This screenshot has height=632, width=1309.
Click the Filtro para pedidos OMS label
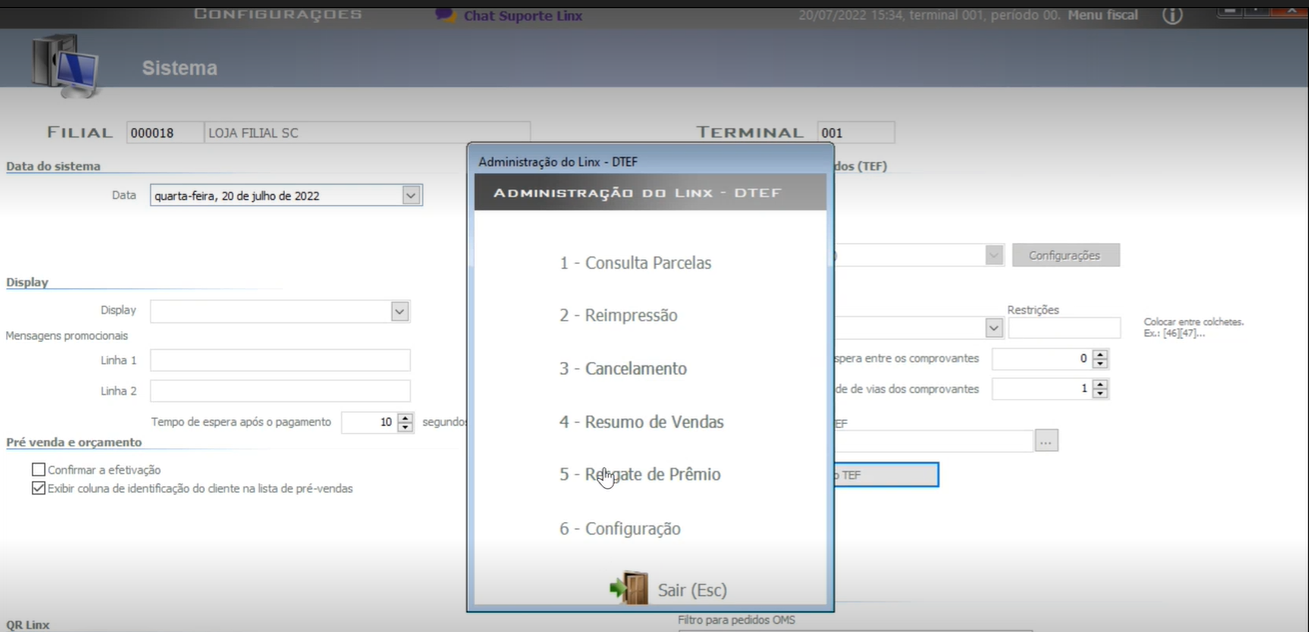[737, 620]
